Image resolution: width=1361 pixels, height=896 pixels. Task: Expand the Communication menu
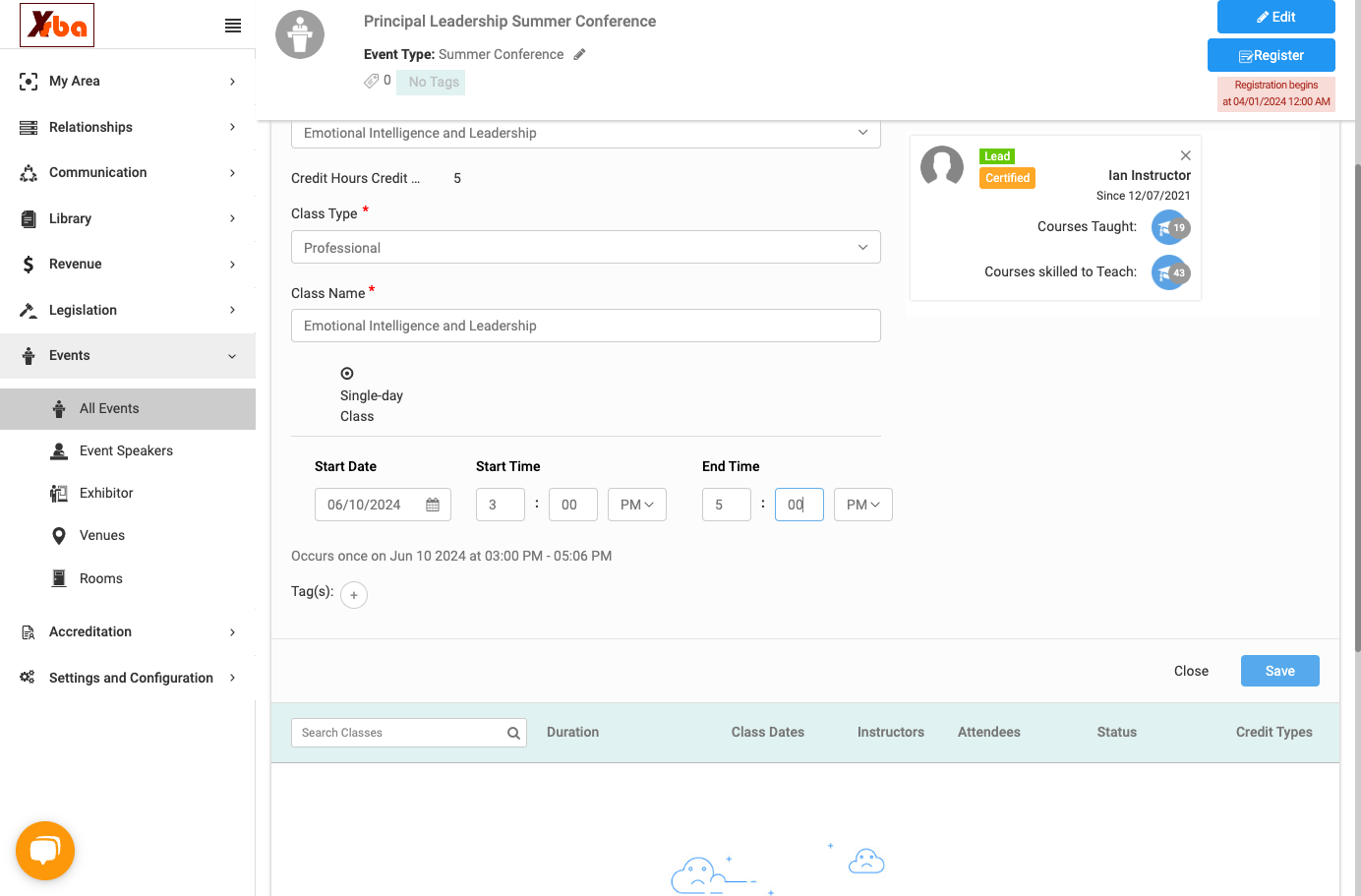coord(128,173)
